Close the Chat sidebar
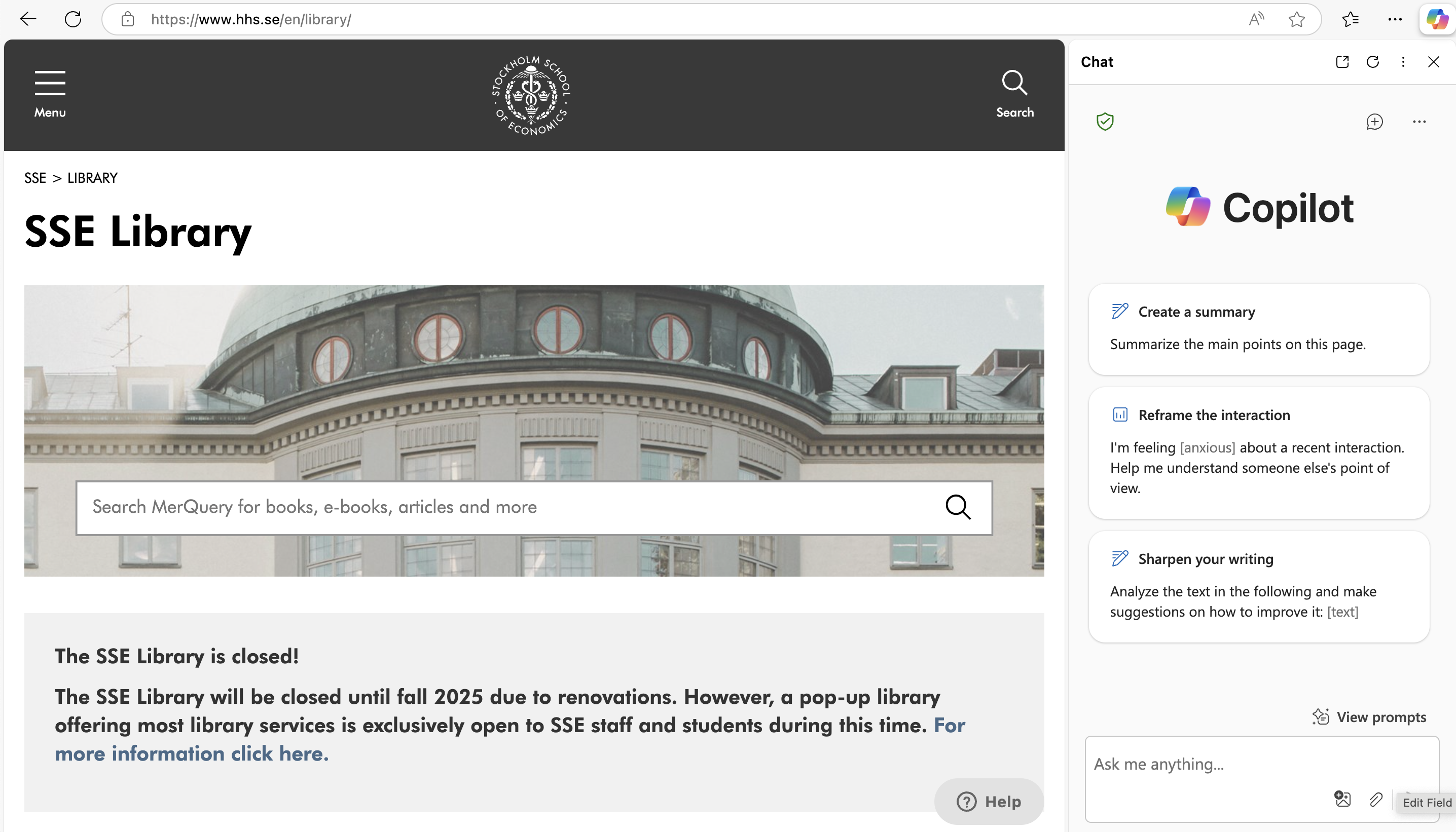This screenshot has height=832, width=1456. tap(1433, 62)
